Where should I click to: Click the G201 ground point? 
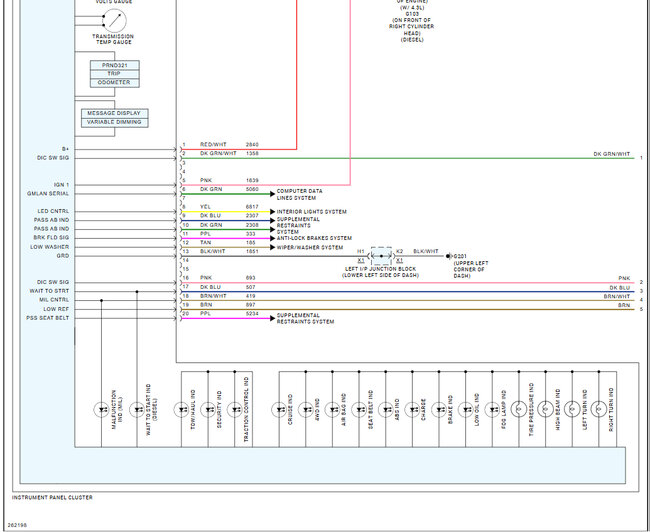tap(448, 256)
